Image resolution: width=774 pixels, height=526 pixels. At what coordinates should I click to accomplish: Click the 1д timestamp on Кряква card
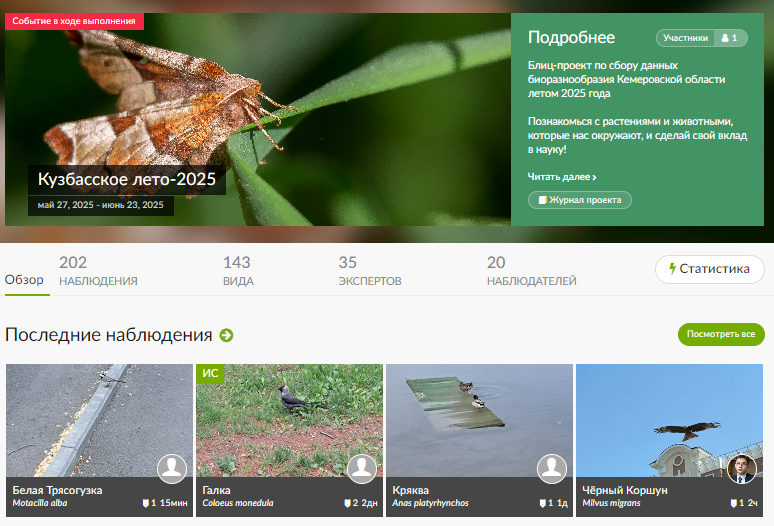562,503
